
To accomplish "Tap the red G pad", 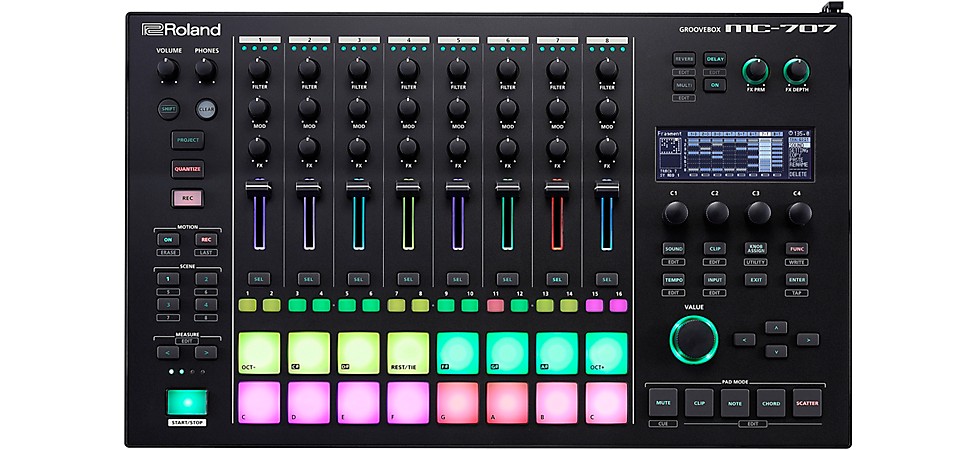I will [x=458, y=403].
